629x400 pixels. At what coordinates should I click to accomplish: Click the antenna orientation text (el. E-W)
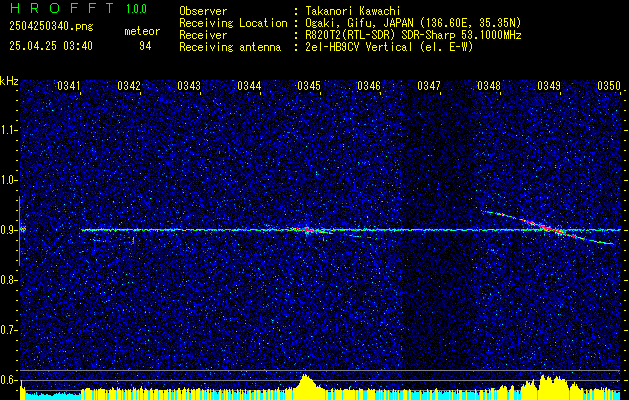(445, 47)
